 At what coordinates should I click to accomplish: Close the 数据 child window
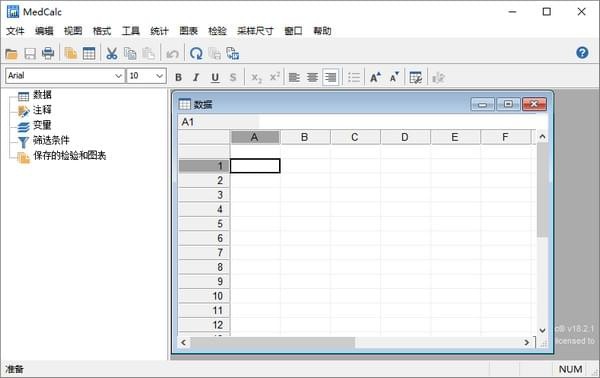pyautogui.click(x=534, y=104)
